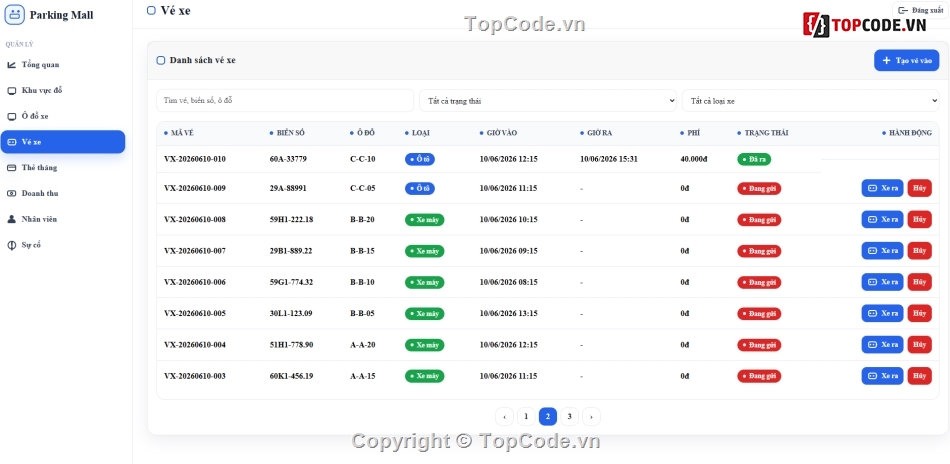Open the Tất cả trạng thái dropdown

[548, 101]
